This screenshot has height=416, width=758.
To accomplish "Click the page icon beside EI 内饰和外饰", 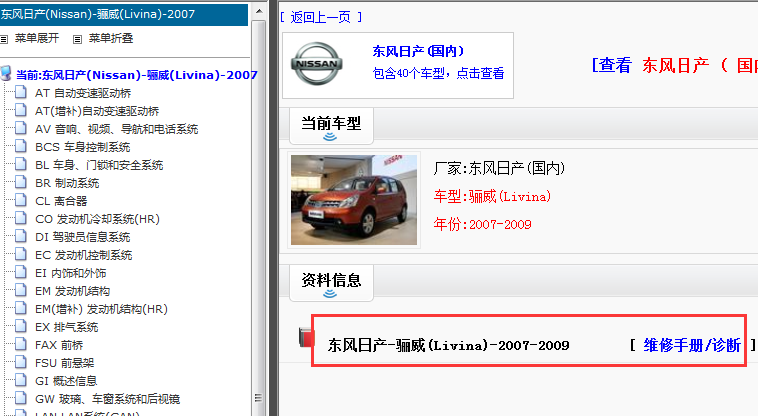I will pos(21,272).
